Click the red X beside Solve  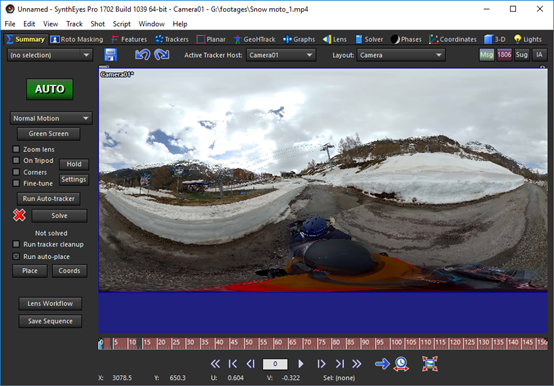pos(19,215)
